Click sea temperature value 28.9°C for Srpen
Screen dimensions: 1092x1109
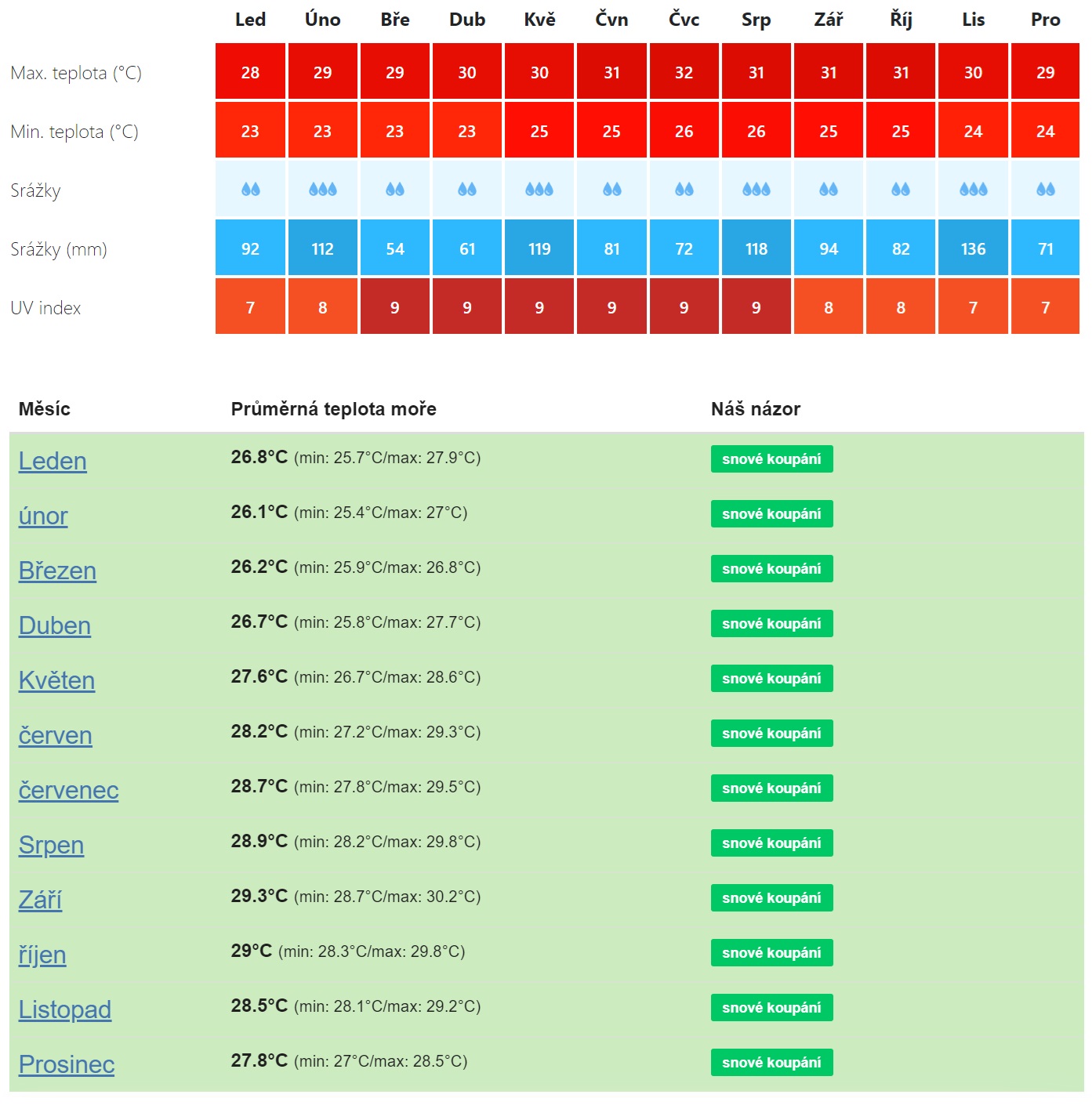259,841
